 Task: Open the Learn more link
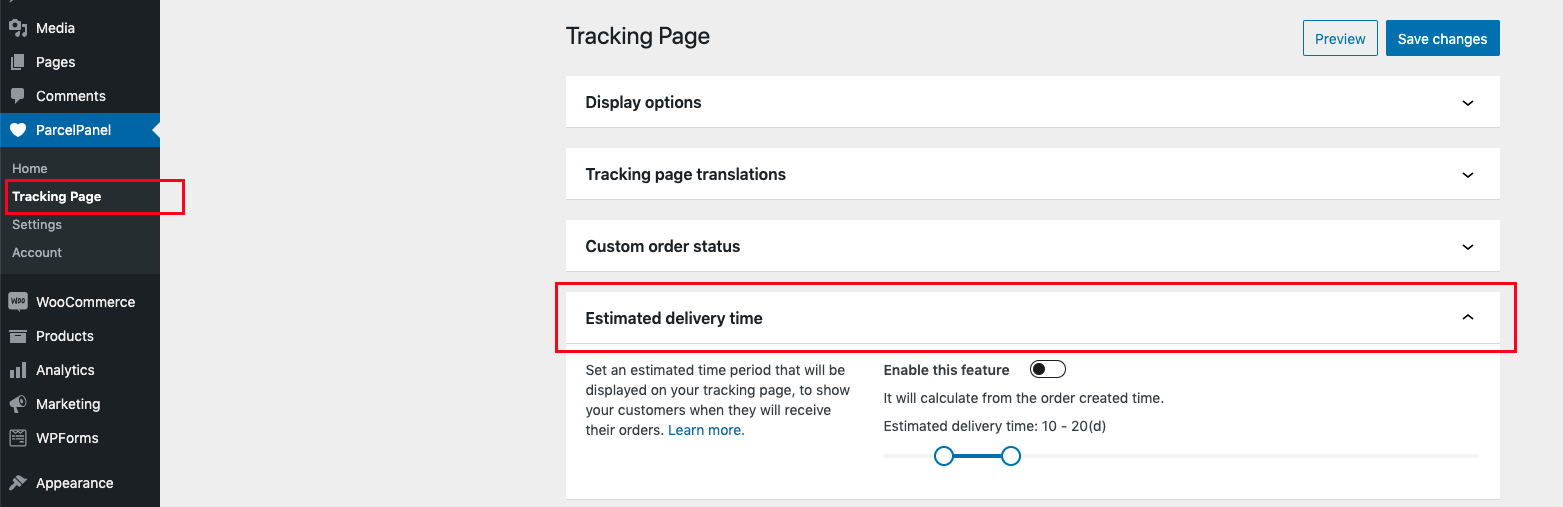coord(704,430)
